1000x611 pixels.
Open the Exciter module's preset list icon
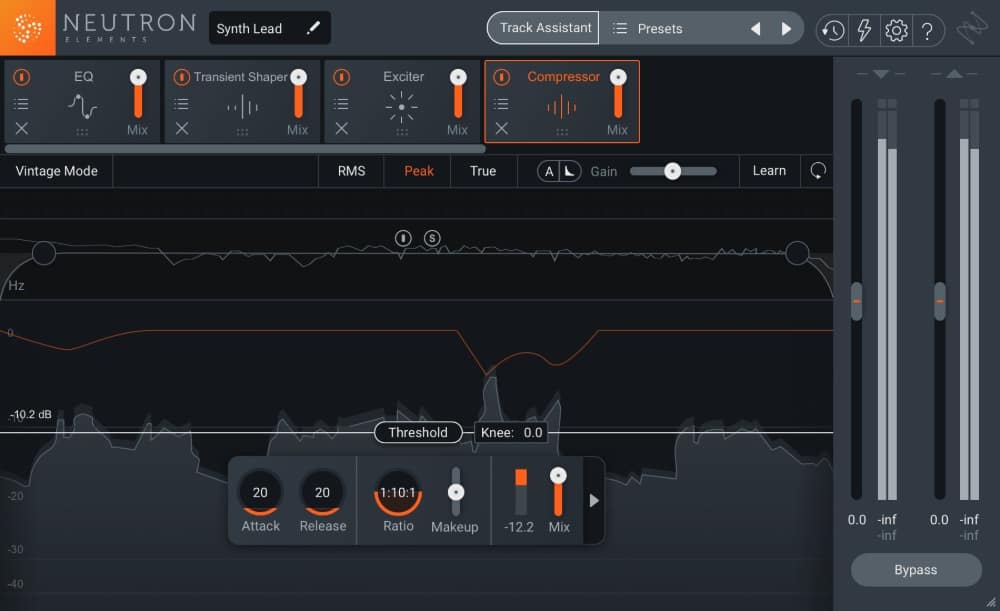coord(342,103)
